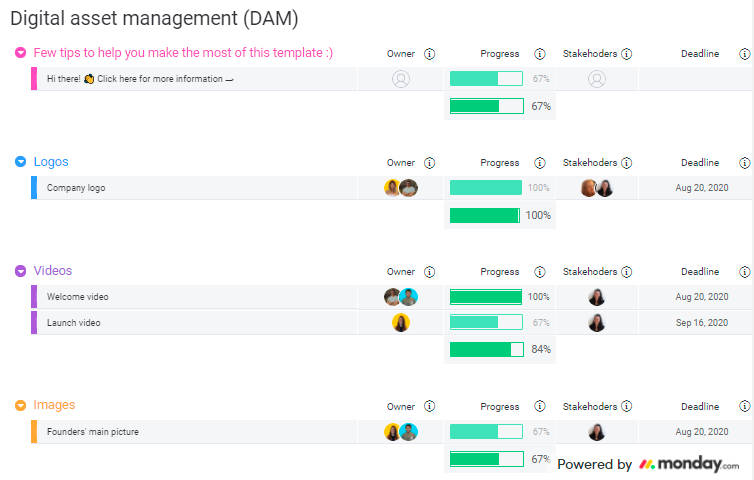Collapse the Images group

(21, 406)
